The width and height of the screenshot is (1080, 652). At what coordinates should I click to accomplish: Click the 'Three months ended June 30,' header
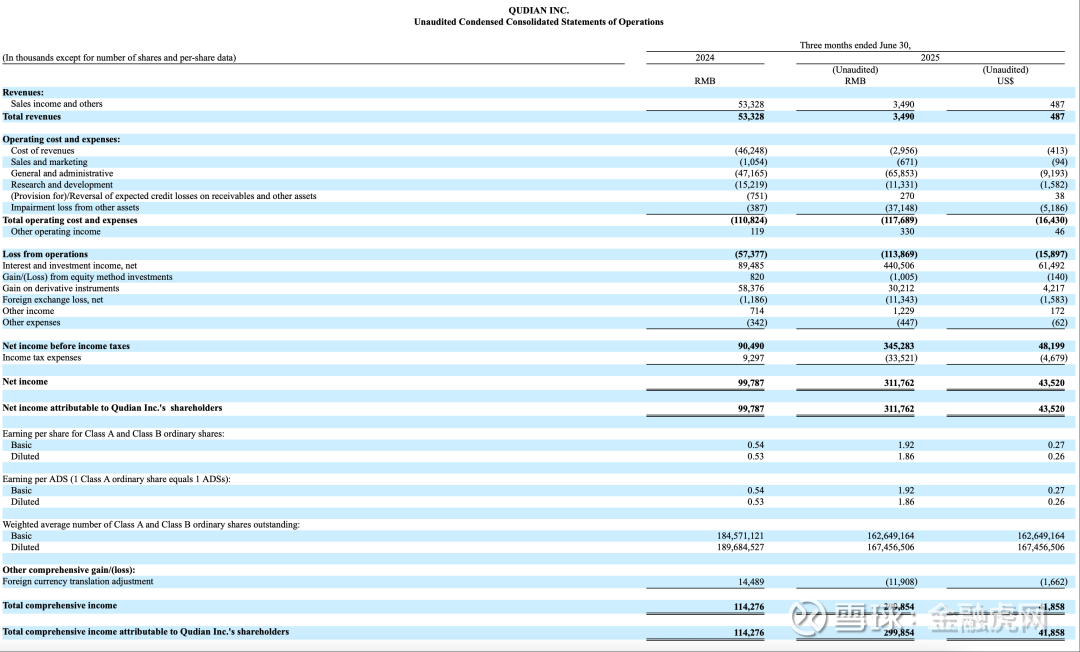tap(855, 45)
